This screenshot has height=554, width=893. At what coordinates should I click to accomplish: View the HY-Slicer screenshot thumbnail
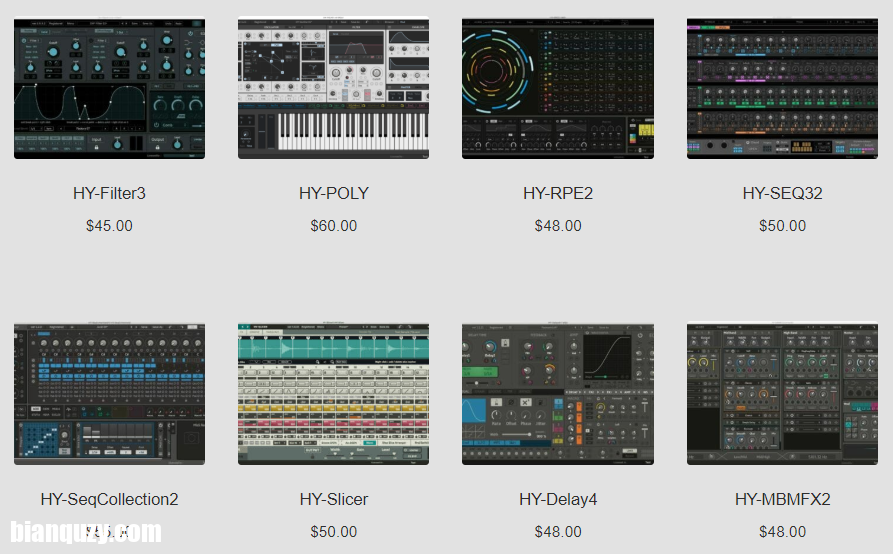point(333,394)
